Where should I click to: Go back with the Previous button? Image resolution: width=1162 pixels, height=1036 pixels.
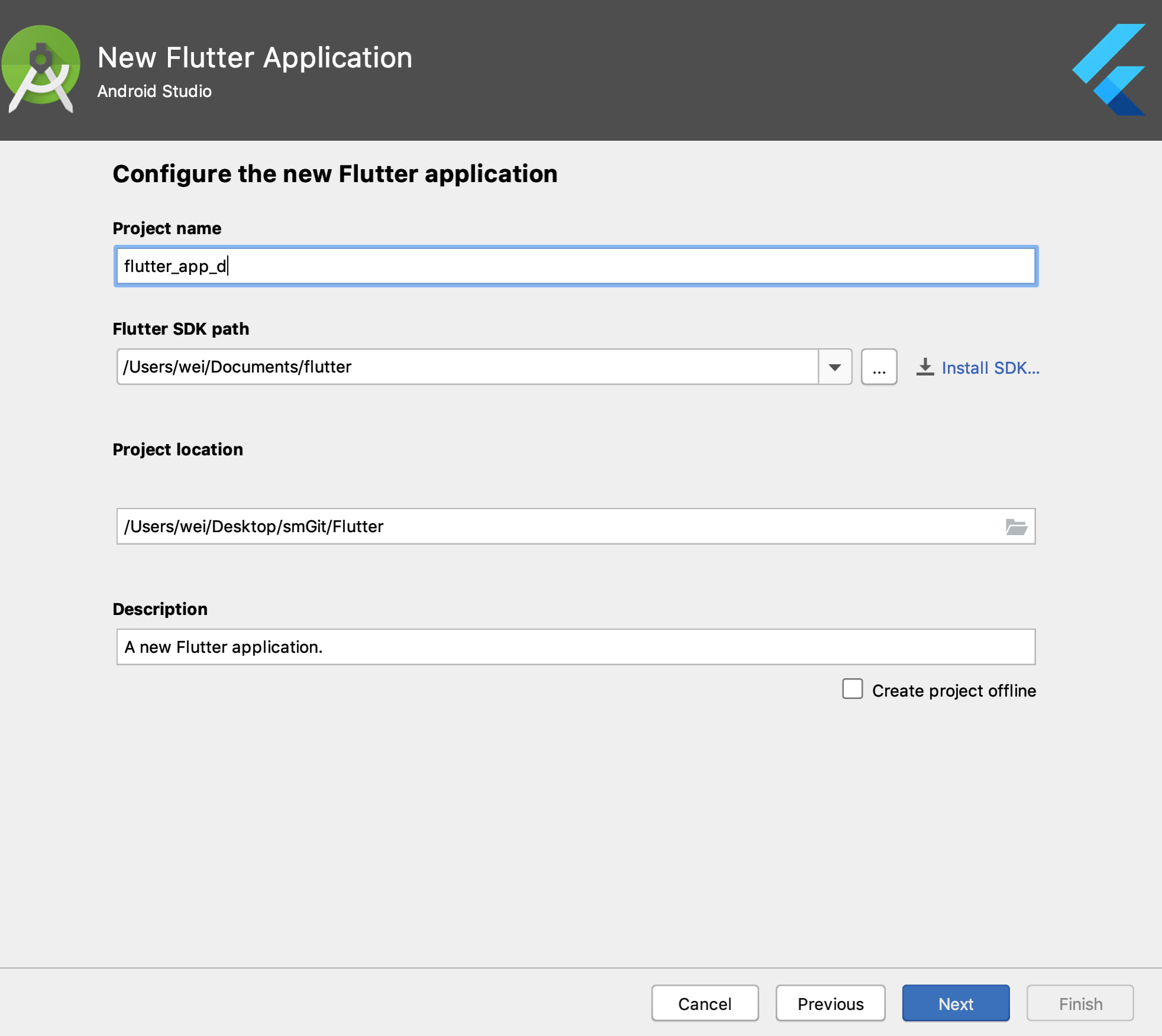(830, 1003)
